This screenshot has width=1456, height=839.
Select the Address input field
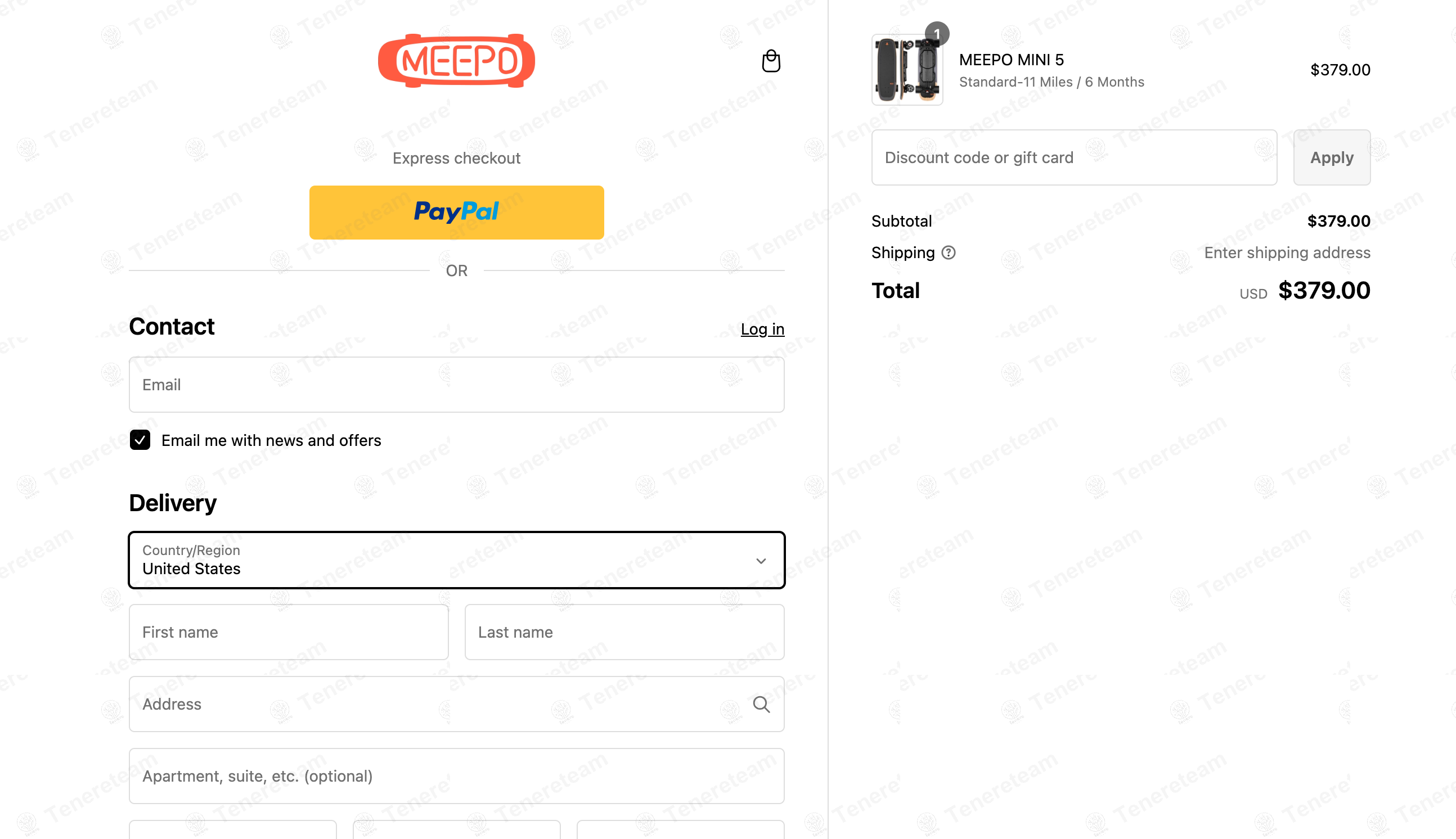pyautogui.click(x=456, y=704)
